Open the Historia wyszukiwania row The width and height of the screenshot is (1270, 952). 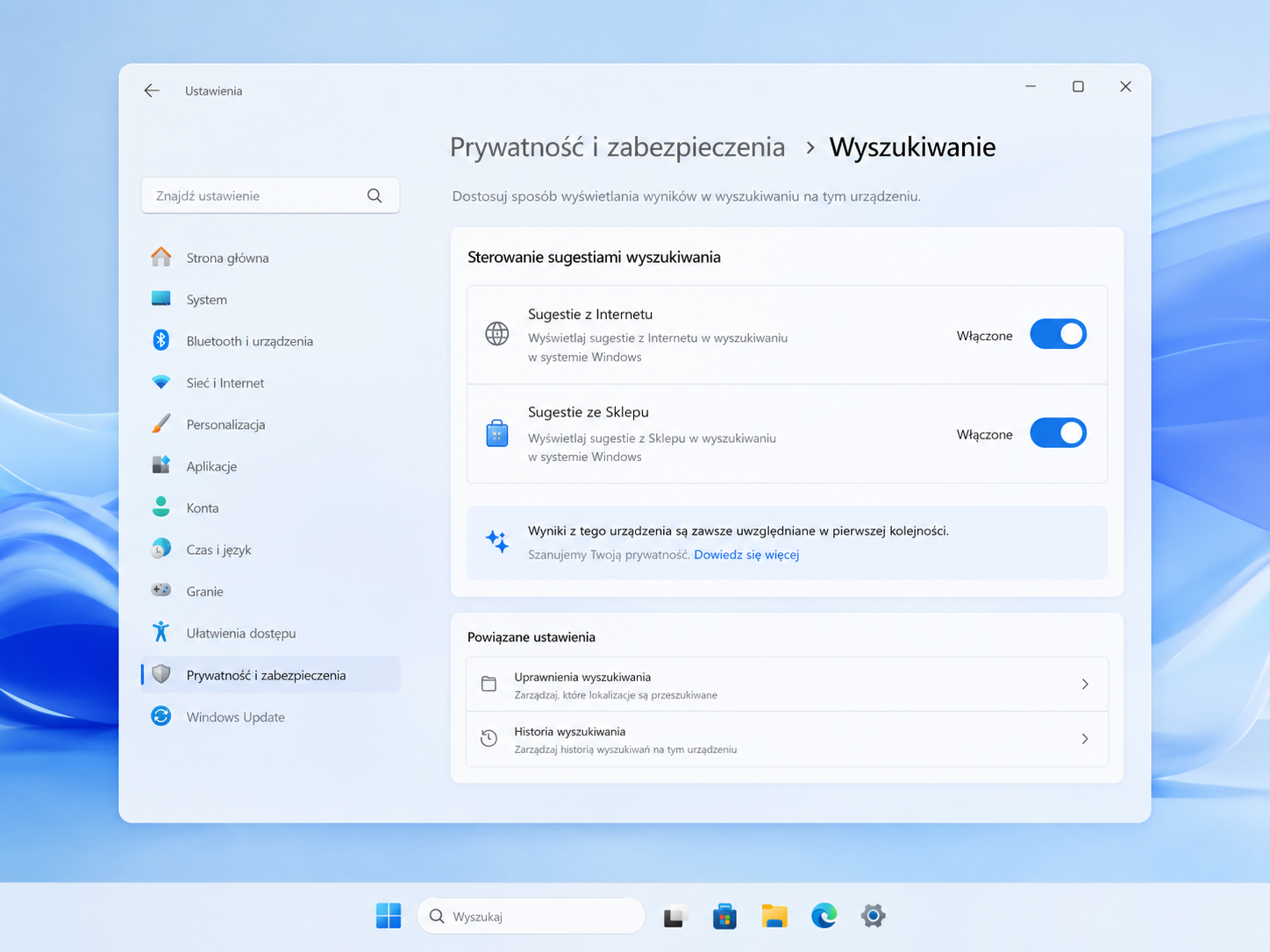787,739
